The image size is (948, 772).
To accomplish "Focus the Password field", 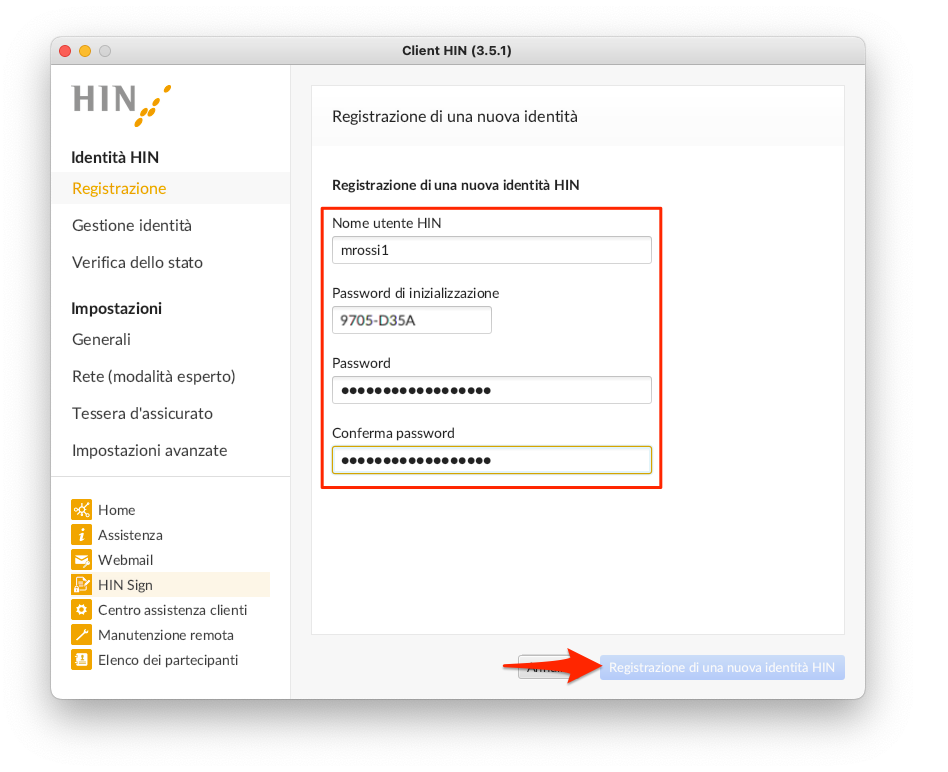I will (492, 390).
